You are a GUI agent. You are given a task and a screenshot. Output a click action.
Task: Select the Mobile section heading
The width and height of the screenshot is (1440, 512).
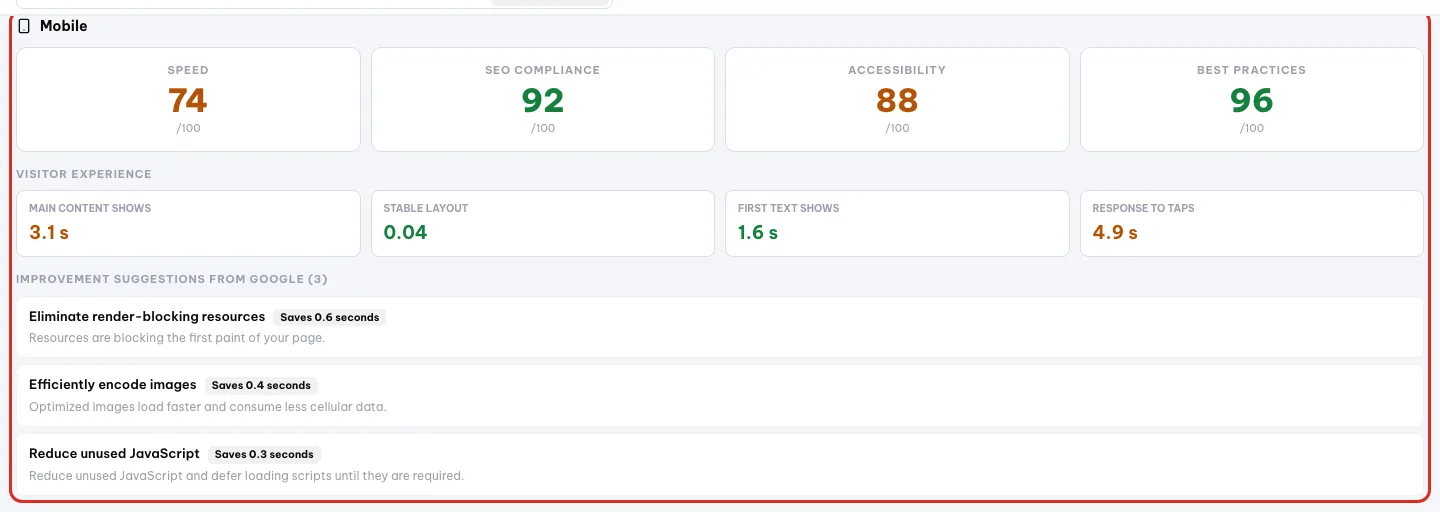pos(63,26)
